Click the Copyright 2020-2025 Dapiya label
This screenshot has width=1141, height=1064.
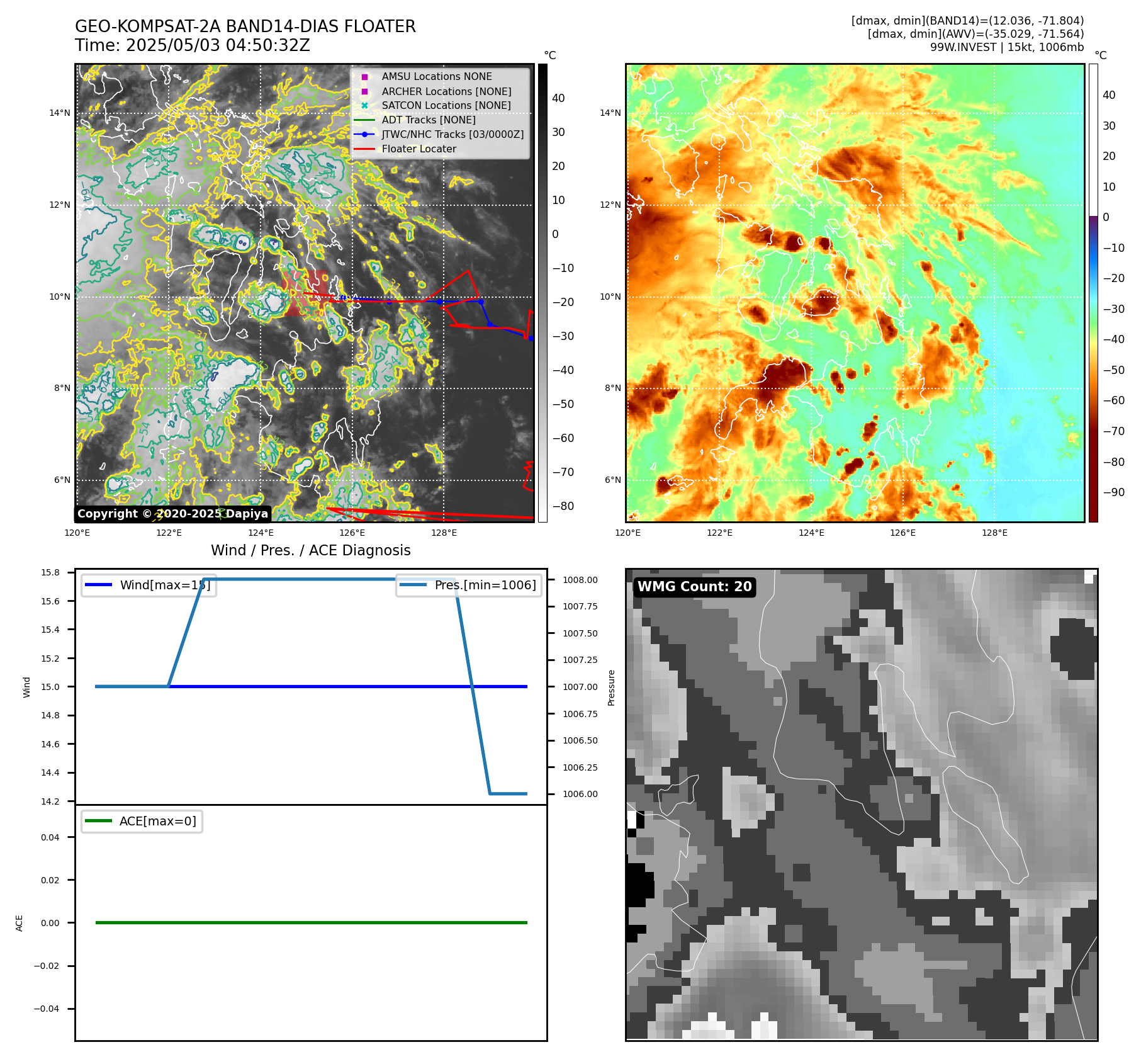172,514
